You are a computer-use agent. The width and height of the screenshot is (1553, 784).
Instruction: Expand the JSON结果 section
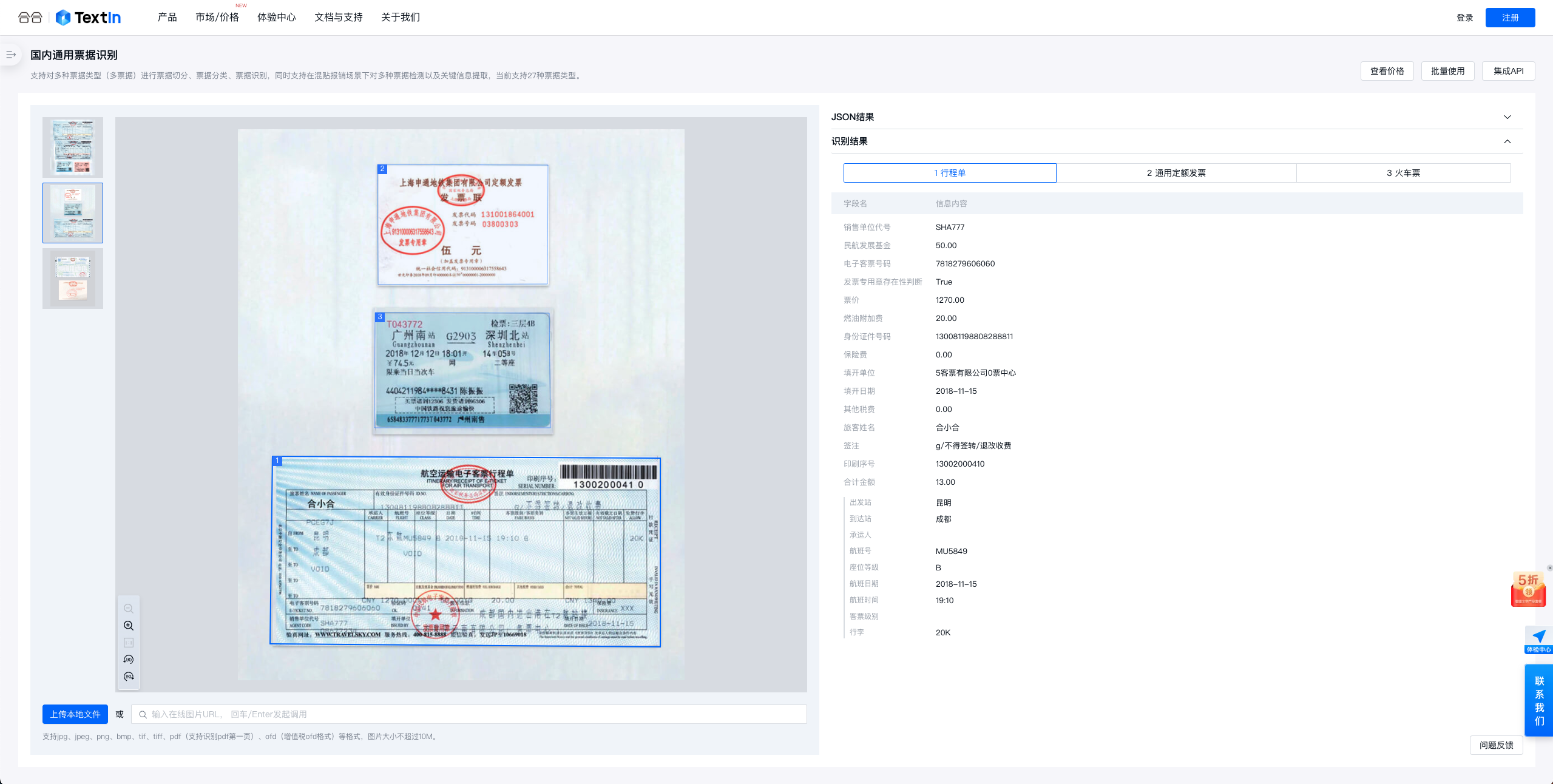click(x=1507, y=117)
